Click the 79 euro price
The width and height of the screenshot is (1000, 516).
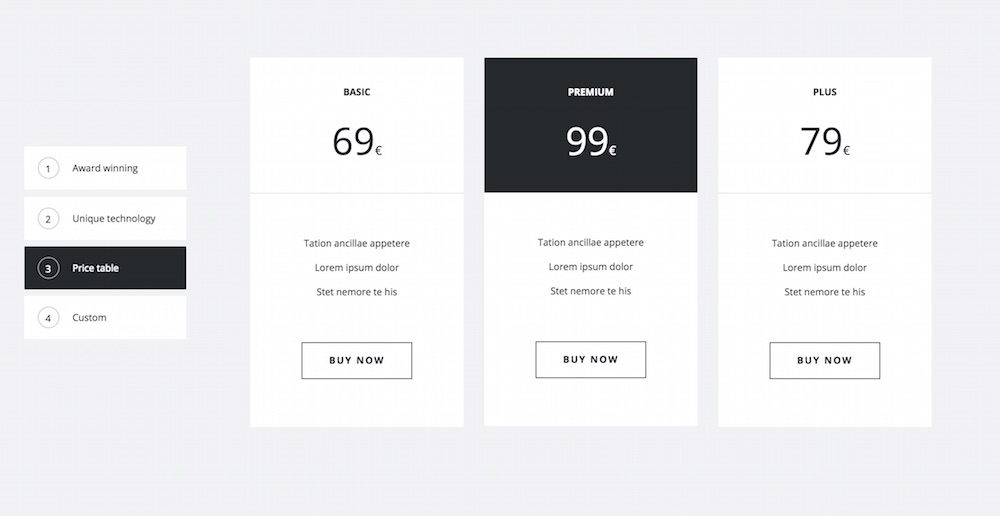825,142
